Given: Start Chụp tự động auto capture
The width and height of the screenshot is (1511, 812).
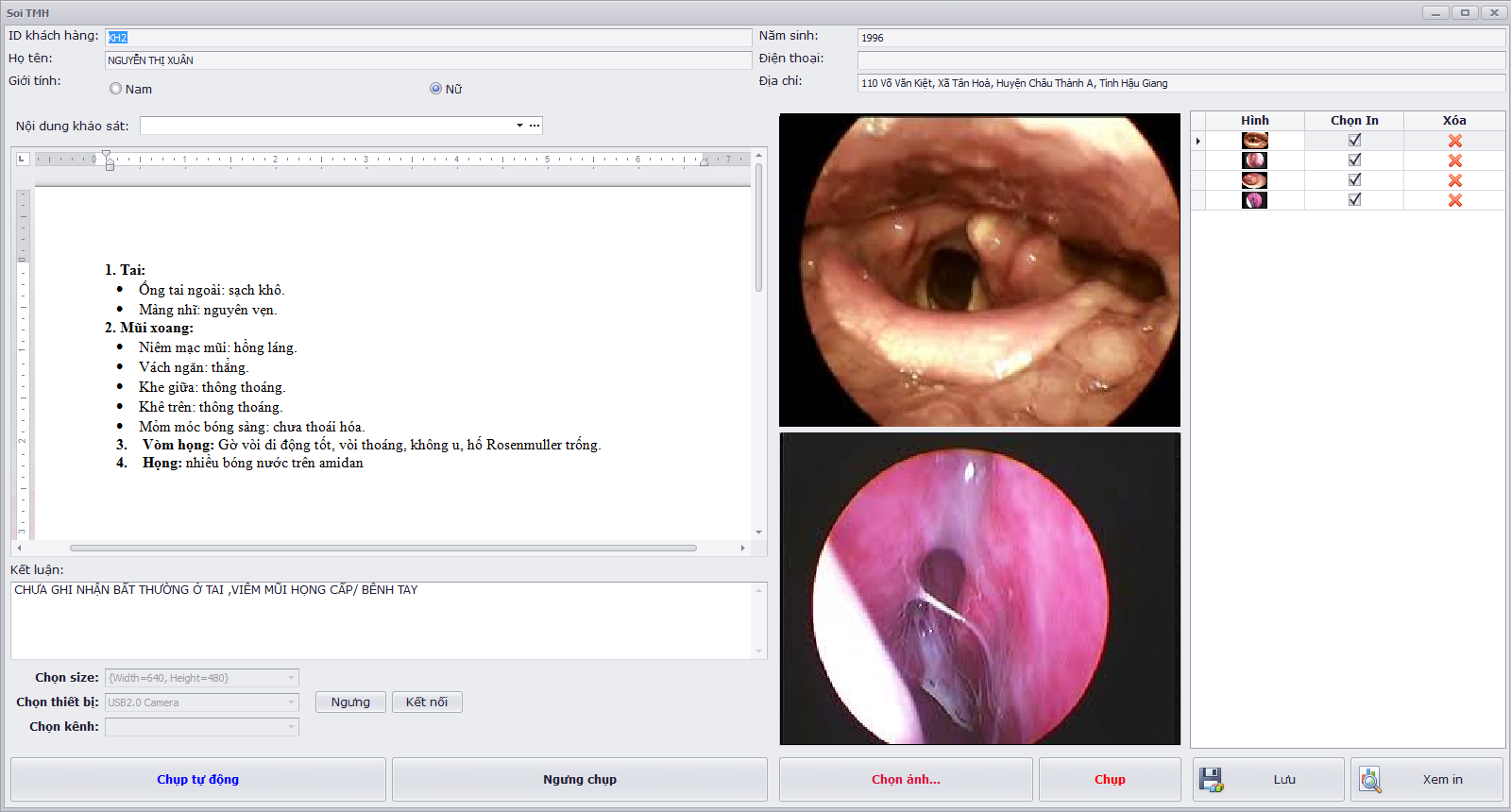Looking at the screenshot, I should (198, 780).
